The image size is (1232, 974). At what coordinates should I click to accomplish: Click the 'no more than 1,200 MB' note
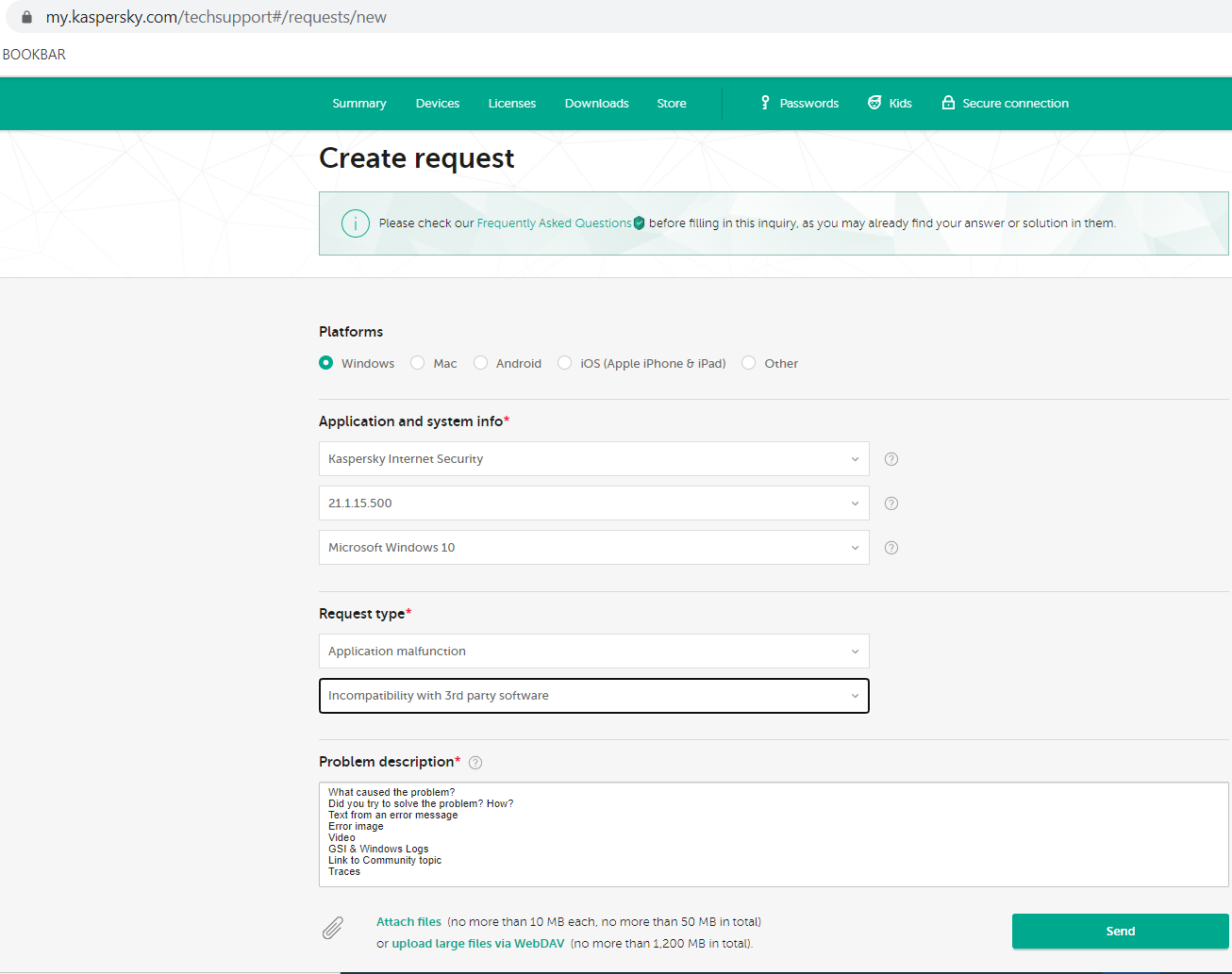[661, 944]
